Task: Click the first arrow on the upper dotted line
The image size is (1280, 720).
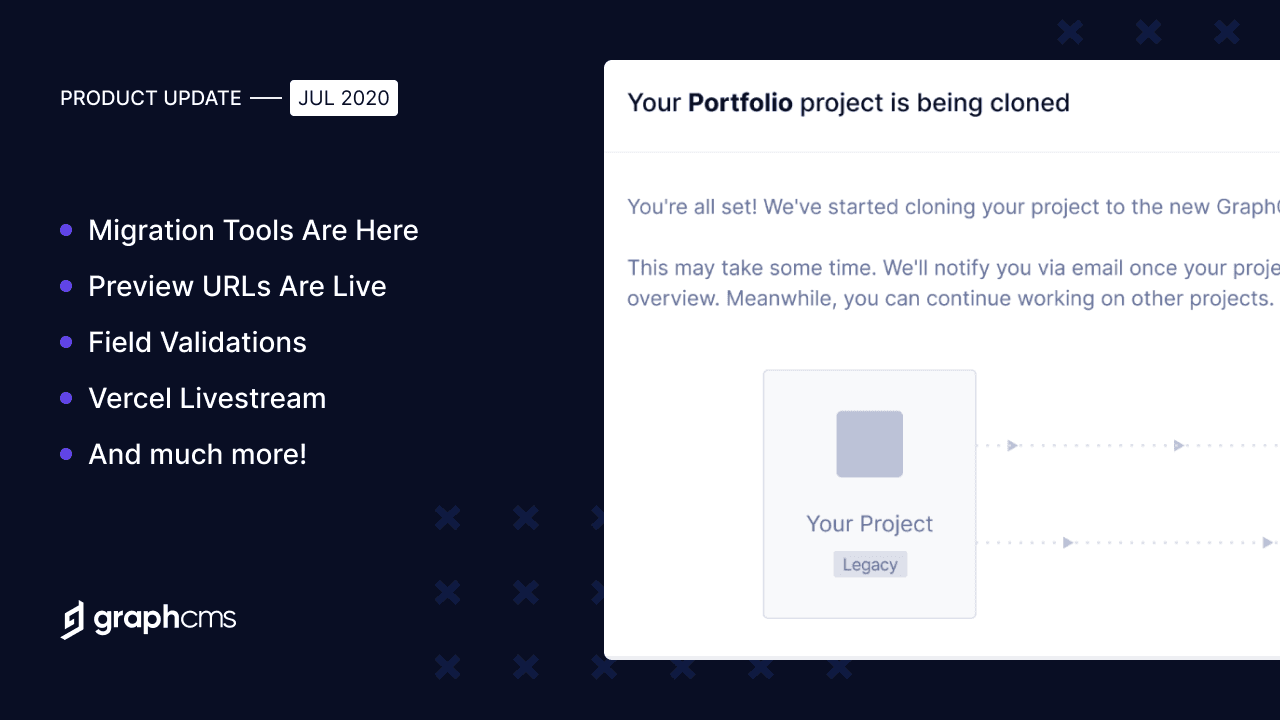Action: [1012, 445]
